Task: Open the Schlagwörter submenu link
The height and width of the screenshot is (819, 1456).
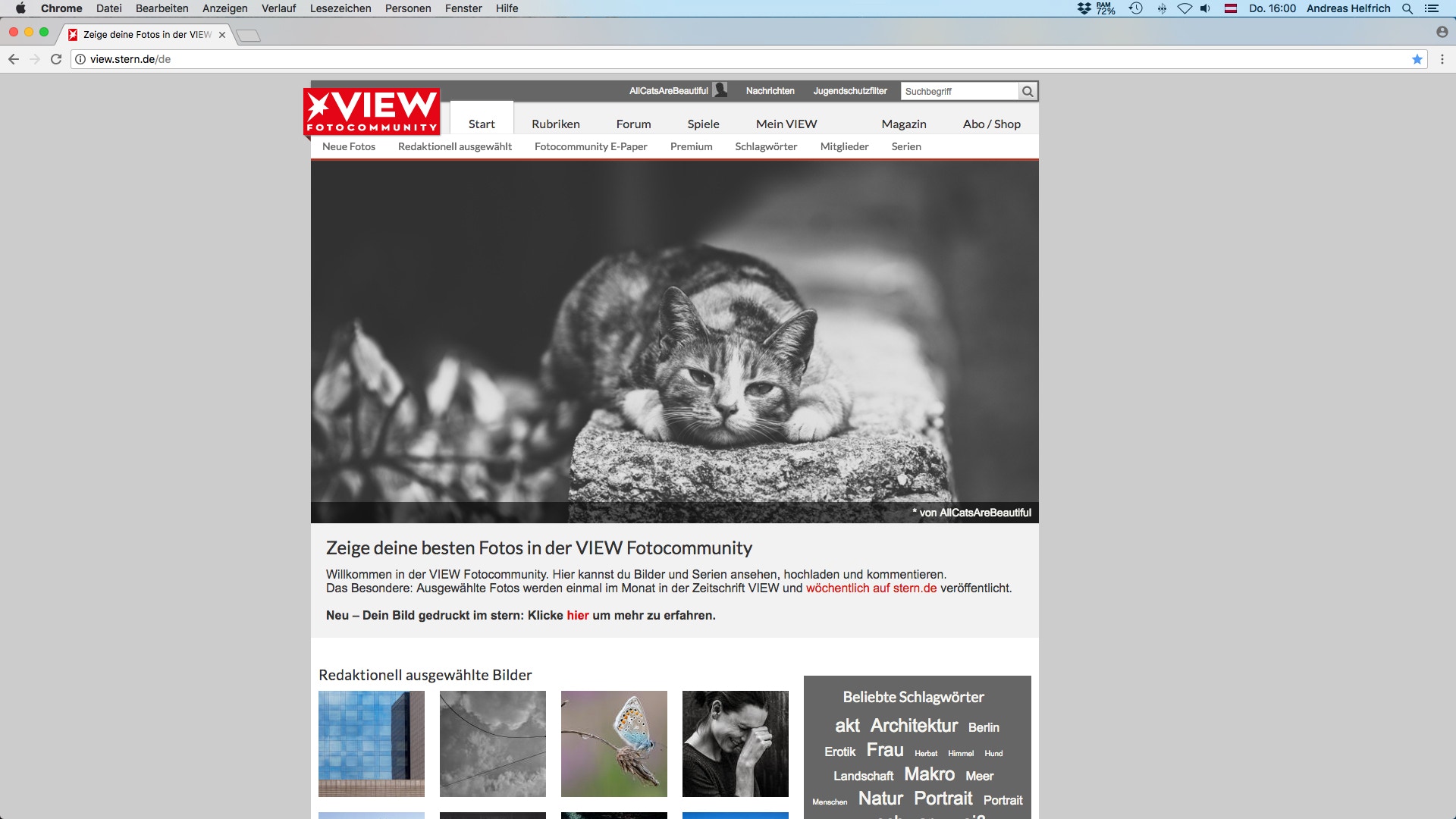Action: click(x=766, y=146)
